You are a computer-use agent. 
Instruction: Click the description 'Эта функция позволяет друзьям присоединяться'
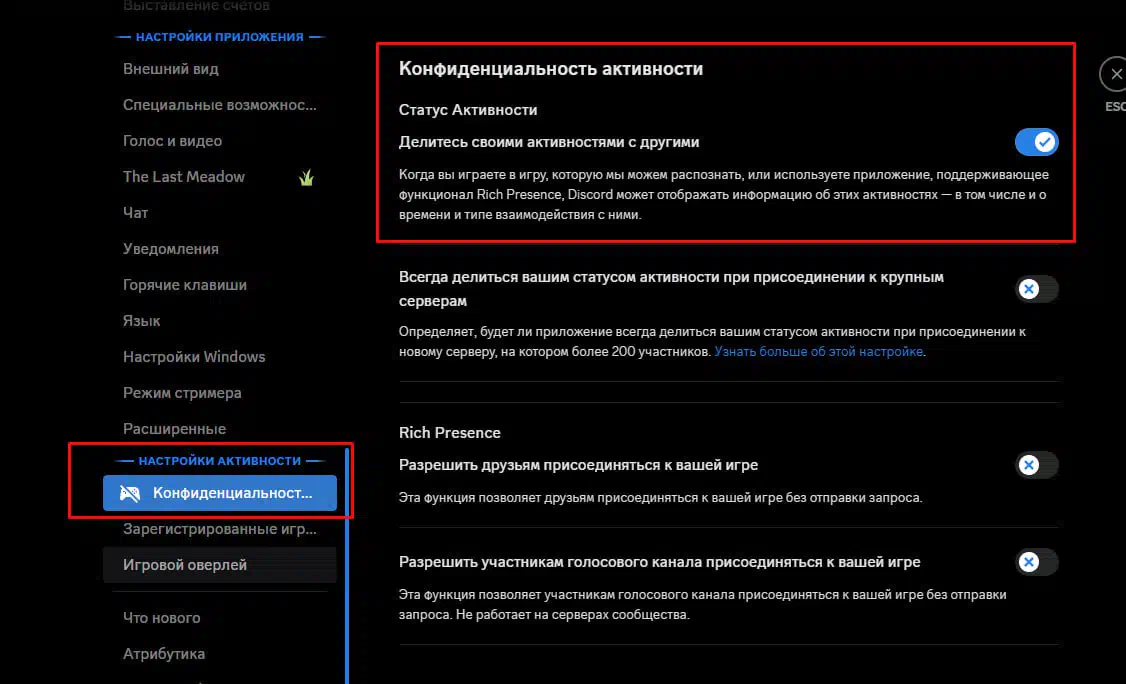(x=661, y=497)
